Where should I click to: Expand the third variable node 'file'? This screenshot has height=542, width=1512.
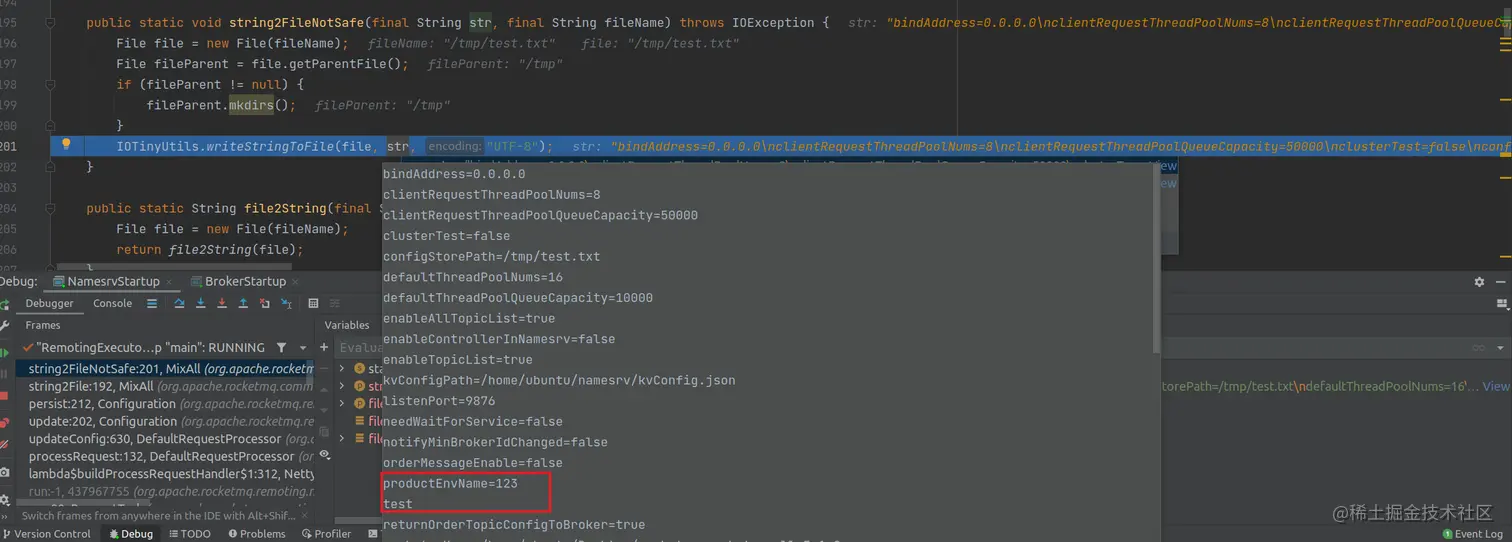pyautogui.click(x=343, y=404)
